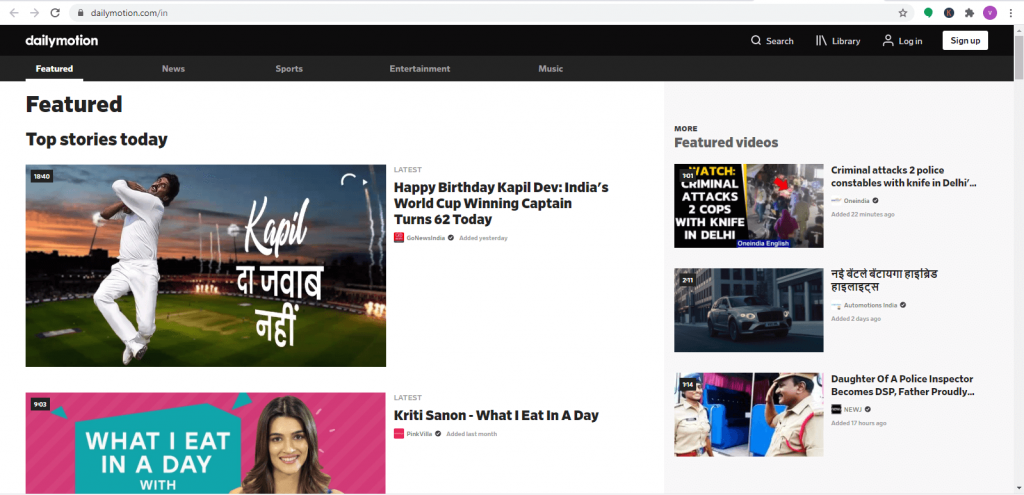Click the Log in person icon
Viewport: 1024px width, 495px height.
click(888, 40)
